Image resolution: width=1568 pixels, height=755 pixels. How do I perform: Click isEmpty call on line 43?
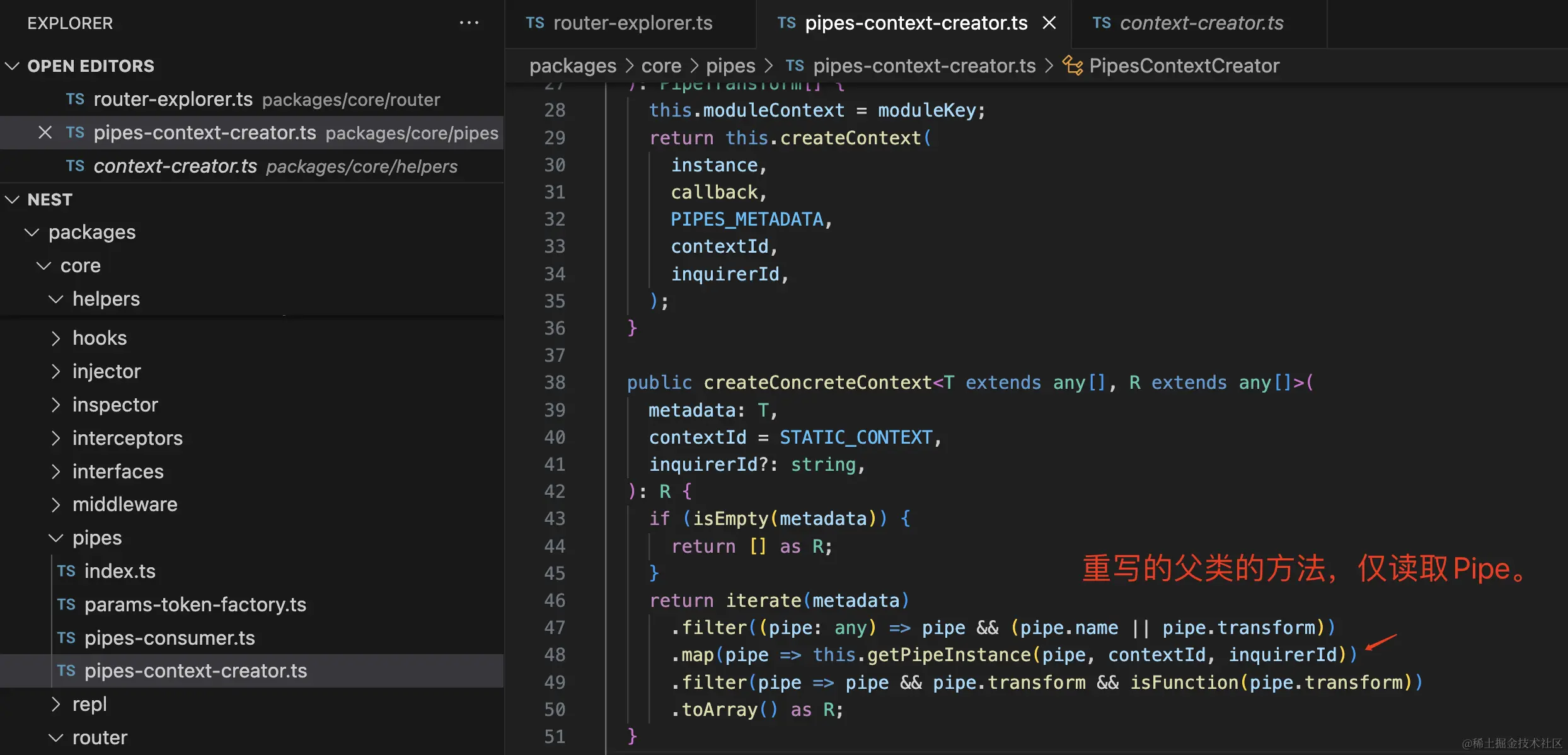(730, 519)
